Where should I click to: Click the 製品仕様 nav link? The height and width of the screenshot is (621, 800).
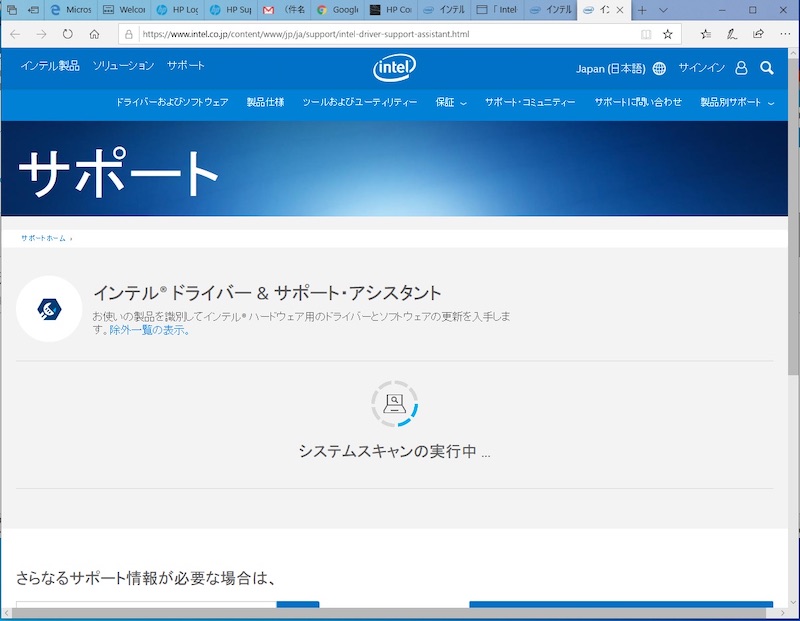pos(265,102)
